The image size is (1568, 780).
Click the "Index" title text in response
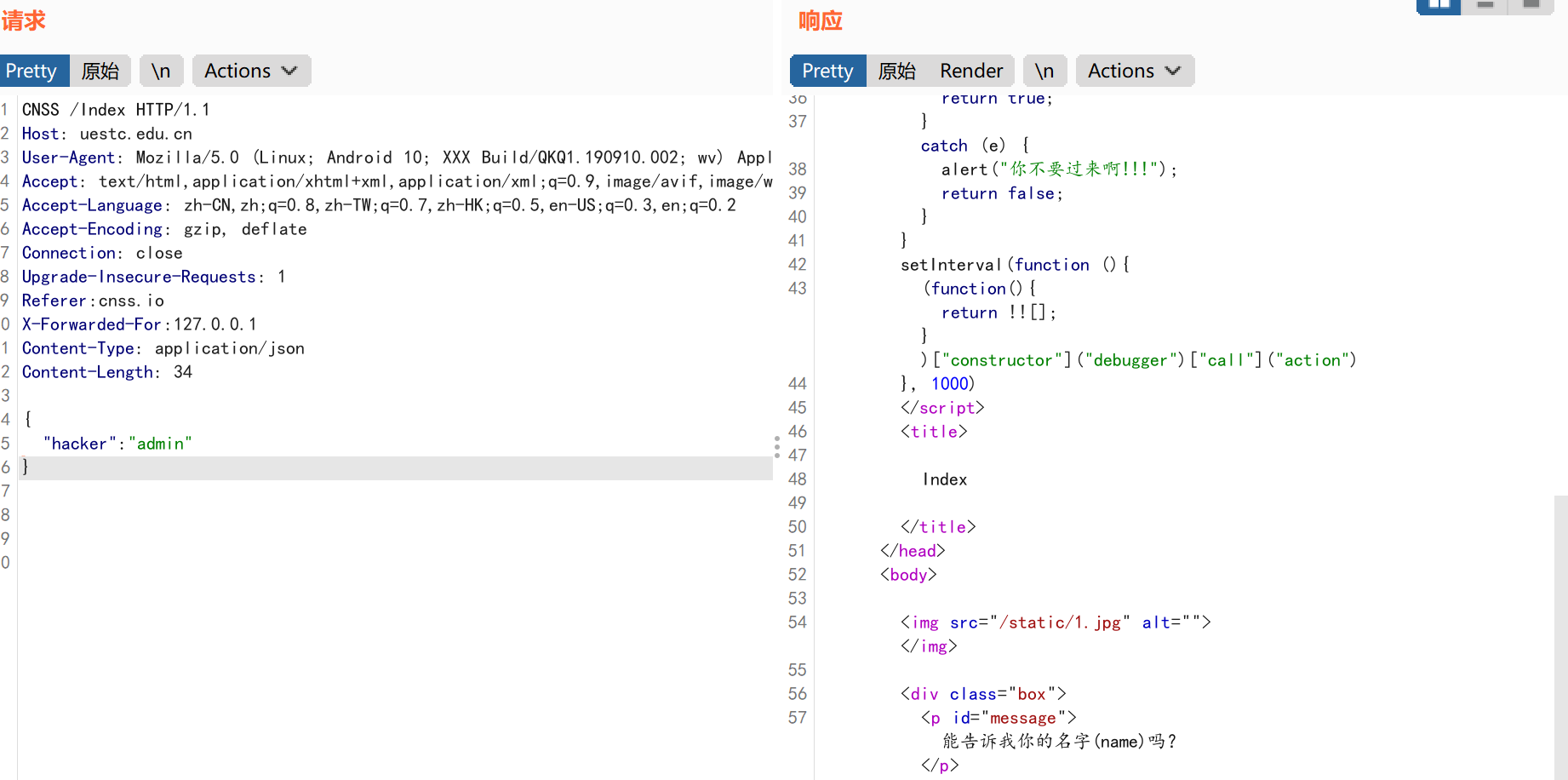[945, 479]
